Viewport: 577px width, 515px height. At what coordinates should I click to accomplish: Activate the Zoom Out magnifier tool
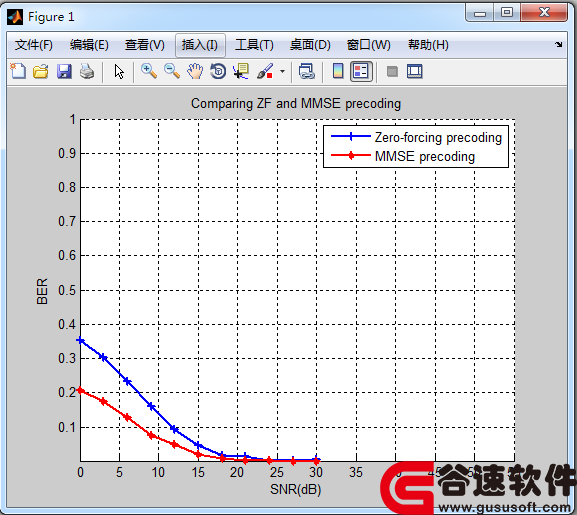pyautogui.click(x=172, y=71)
